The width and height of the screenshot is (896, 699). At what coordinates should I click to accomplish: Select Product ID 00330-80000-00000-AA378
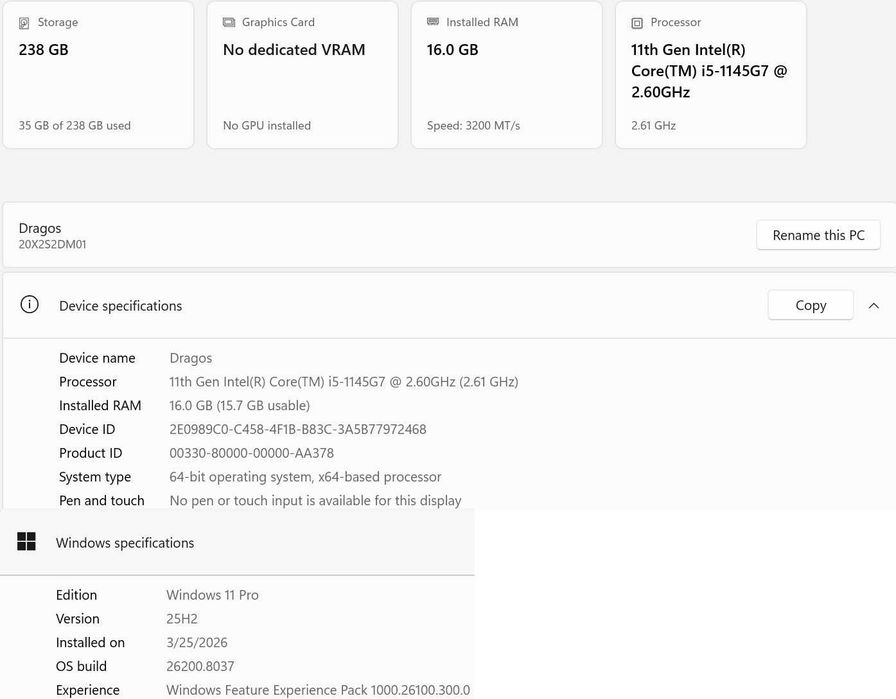[x=251, y=453]
